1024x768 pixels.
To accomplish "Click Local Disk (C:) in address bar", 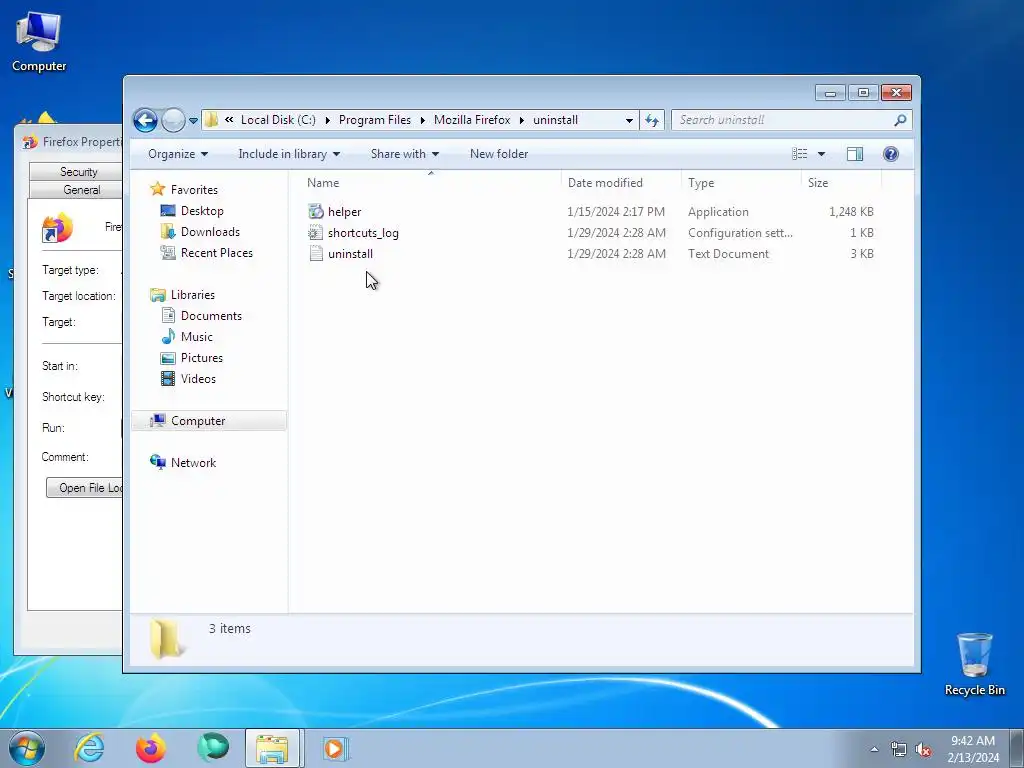I will pos(278,120).
